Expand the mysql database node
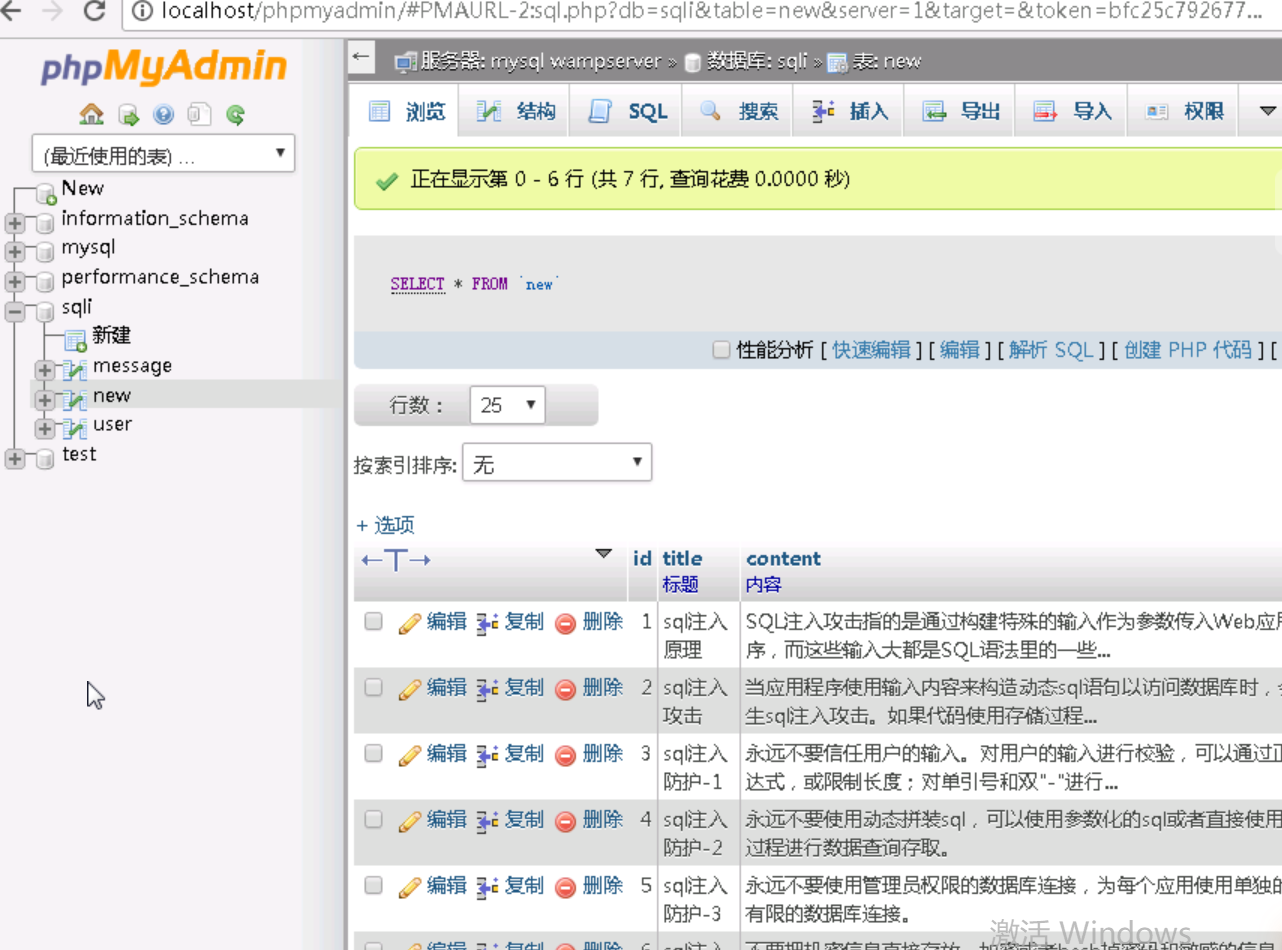 [x=15, y=252]
